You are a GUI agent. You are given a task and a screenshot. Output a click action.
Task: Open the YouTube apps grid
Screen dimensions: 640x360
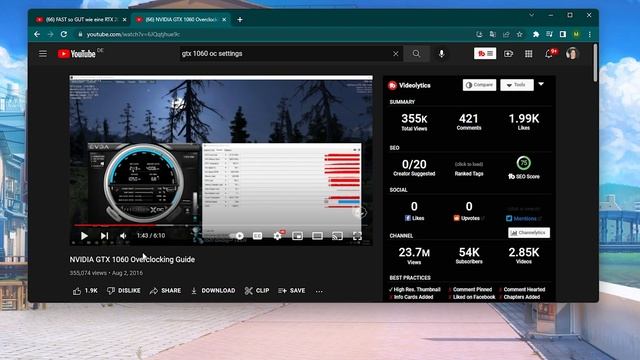[x=529, y=53]
